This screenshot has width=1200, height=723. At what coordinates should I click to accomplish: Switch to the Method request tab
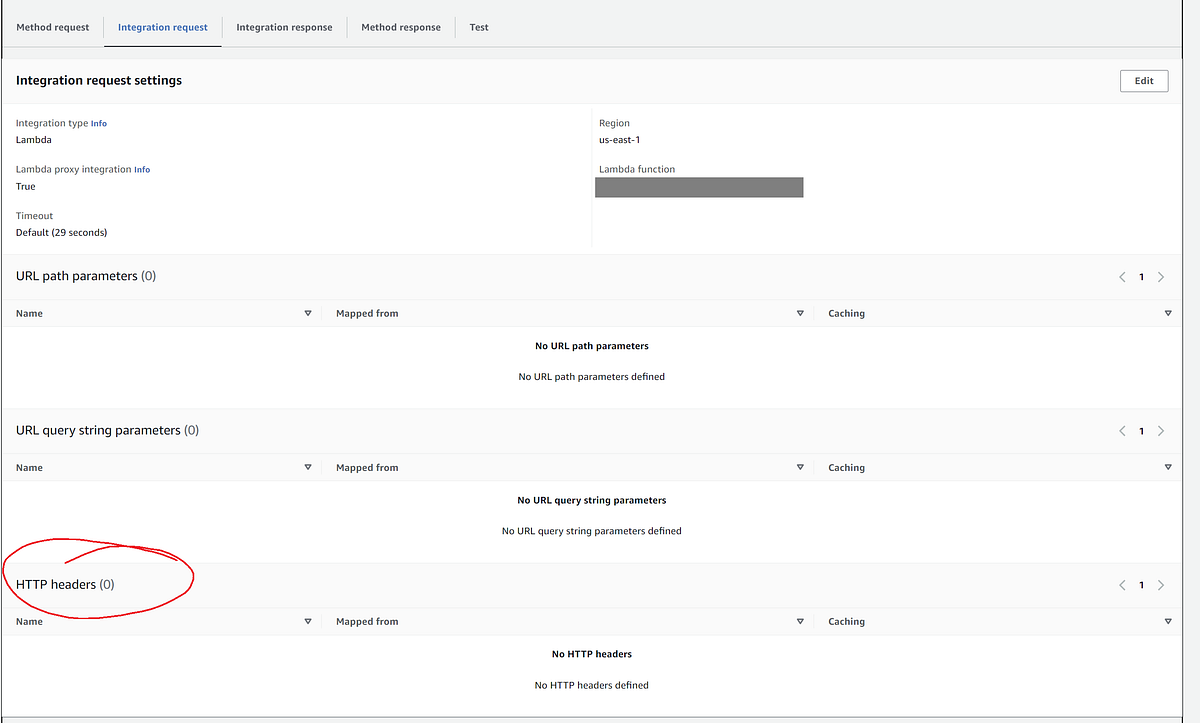pyautogui.click(x=52, y=27)
